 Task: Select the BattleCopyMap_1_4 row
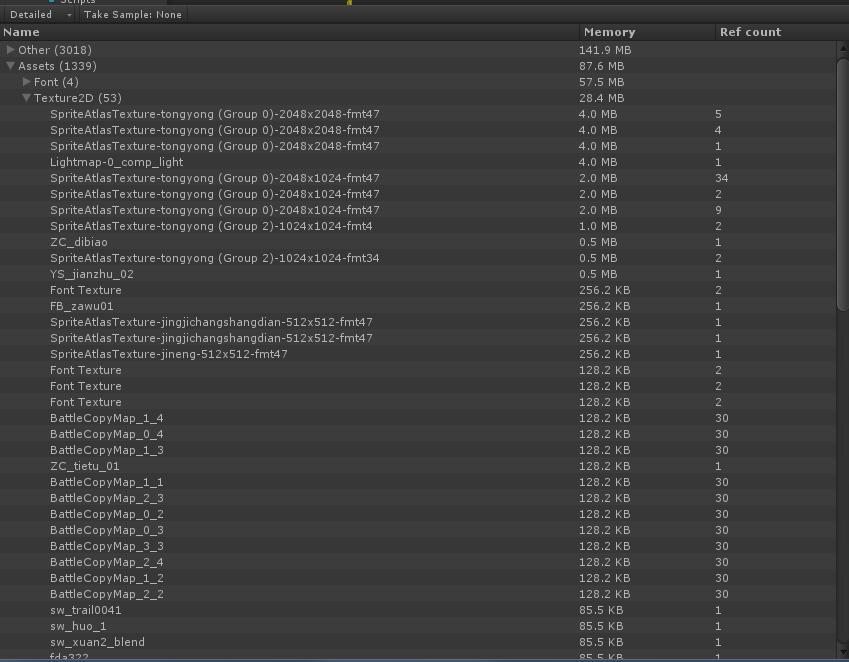(418, 418)
